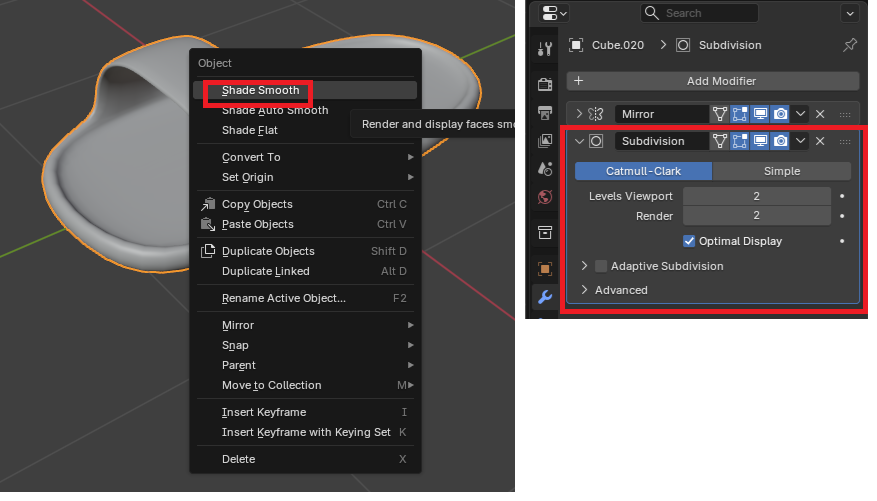Expand the Advanced section

(x=585, y=290)
